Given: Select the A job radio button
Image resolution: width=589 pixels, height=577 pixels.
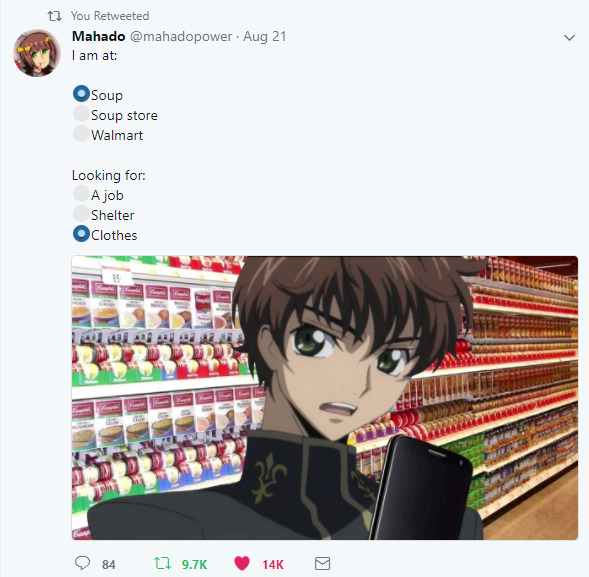Looking at the screenshot, I should click(x=81, y=194).
